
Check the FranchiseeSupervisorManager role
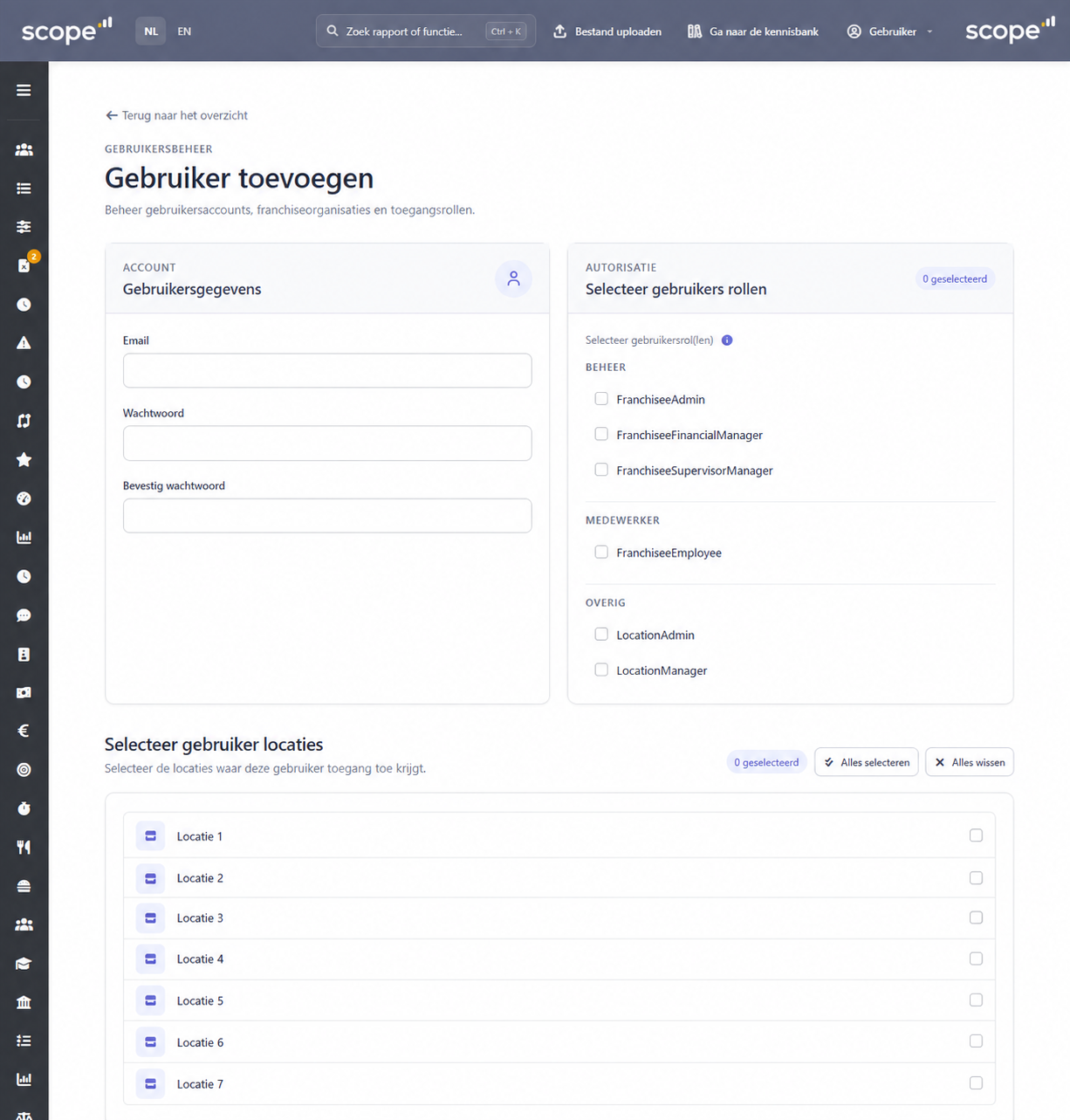[601, 470]
